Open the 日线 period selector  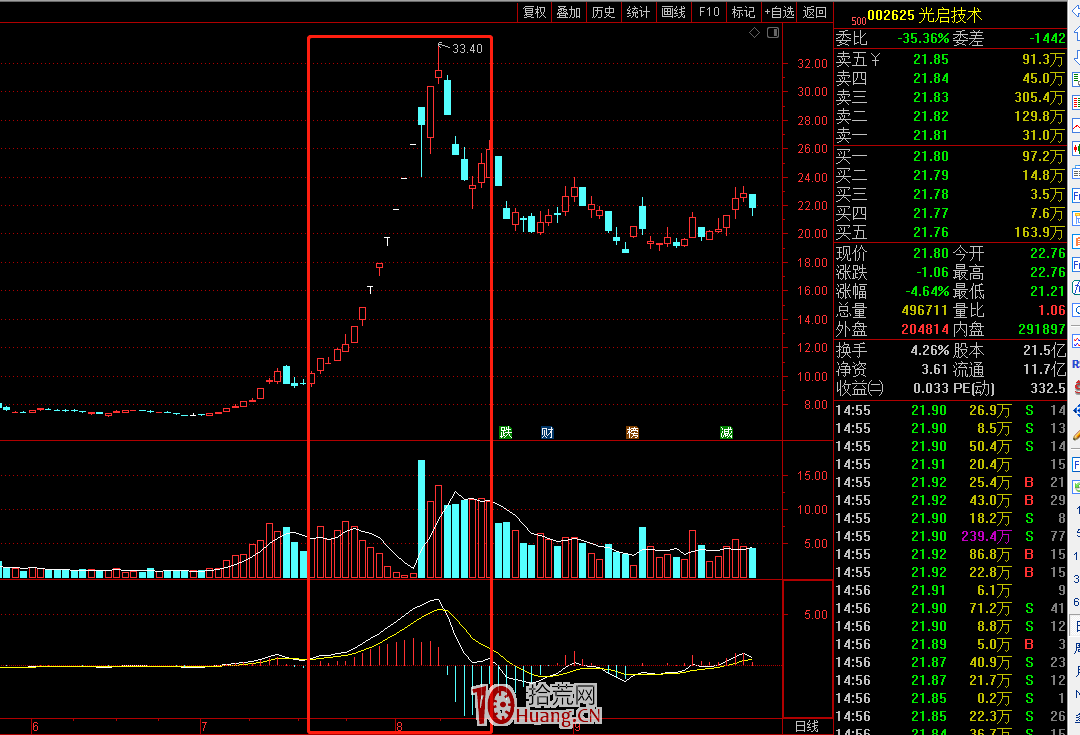click(807, 726)
